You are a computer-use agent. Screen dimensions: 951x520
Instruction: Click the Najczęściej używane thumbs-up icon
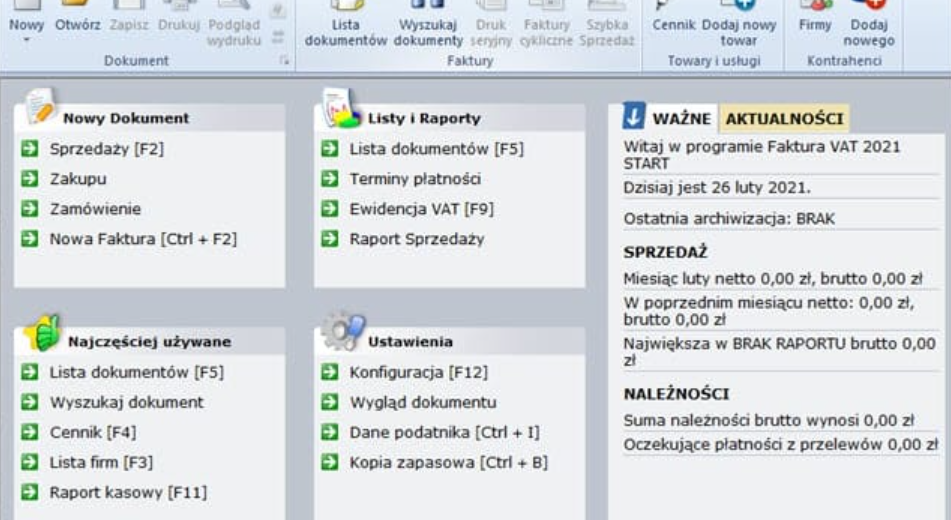point(42,332)
